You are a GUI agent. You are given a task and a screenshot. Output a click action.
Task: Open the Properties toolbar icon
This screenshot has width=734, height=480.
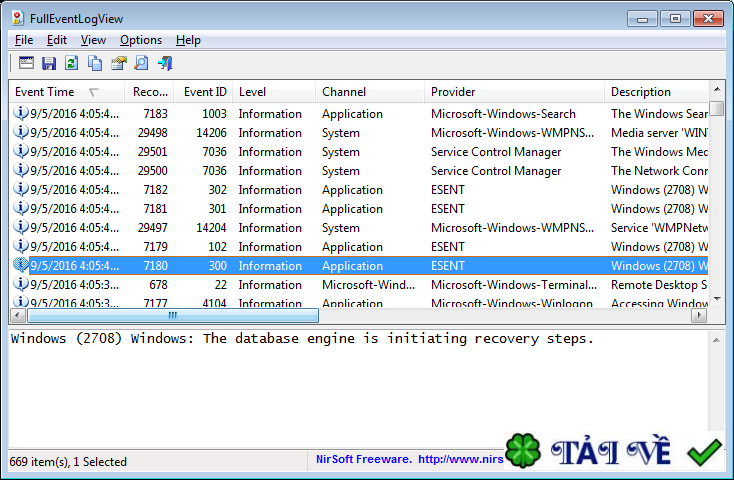tap(118, 63)
